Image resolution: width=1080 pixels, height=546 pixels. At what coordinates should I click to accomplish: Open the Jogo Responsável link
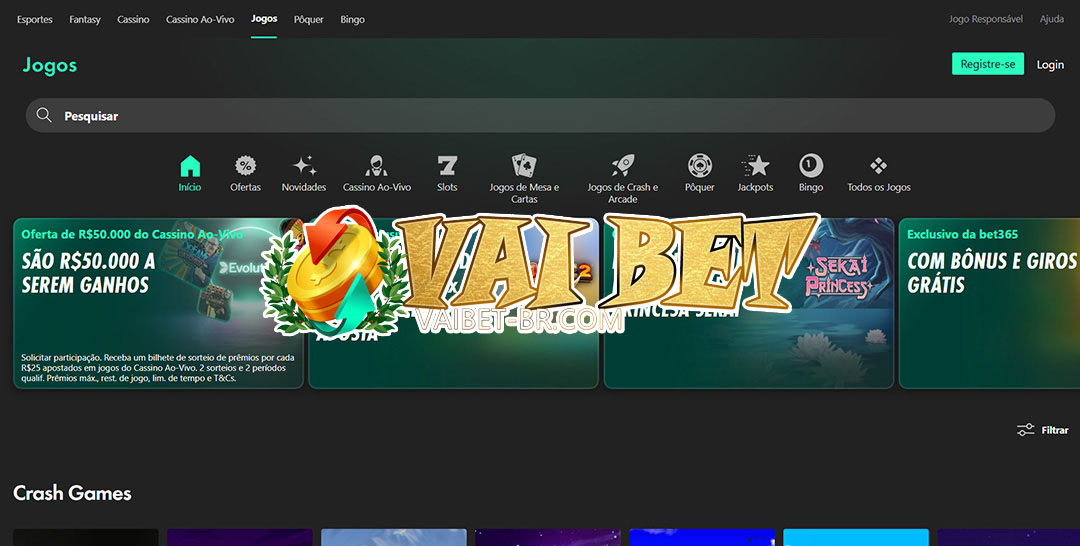986,19
